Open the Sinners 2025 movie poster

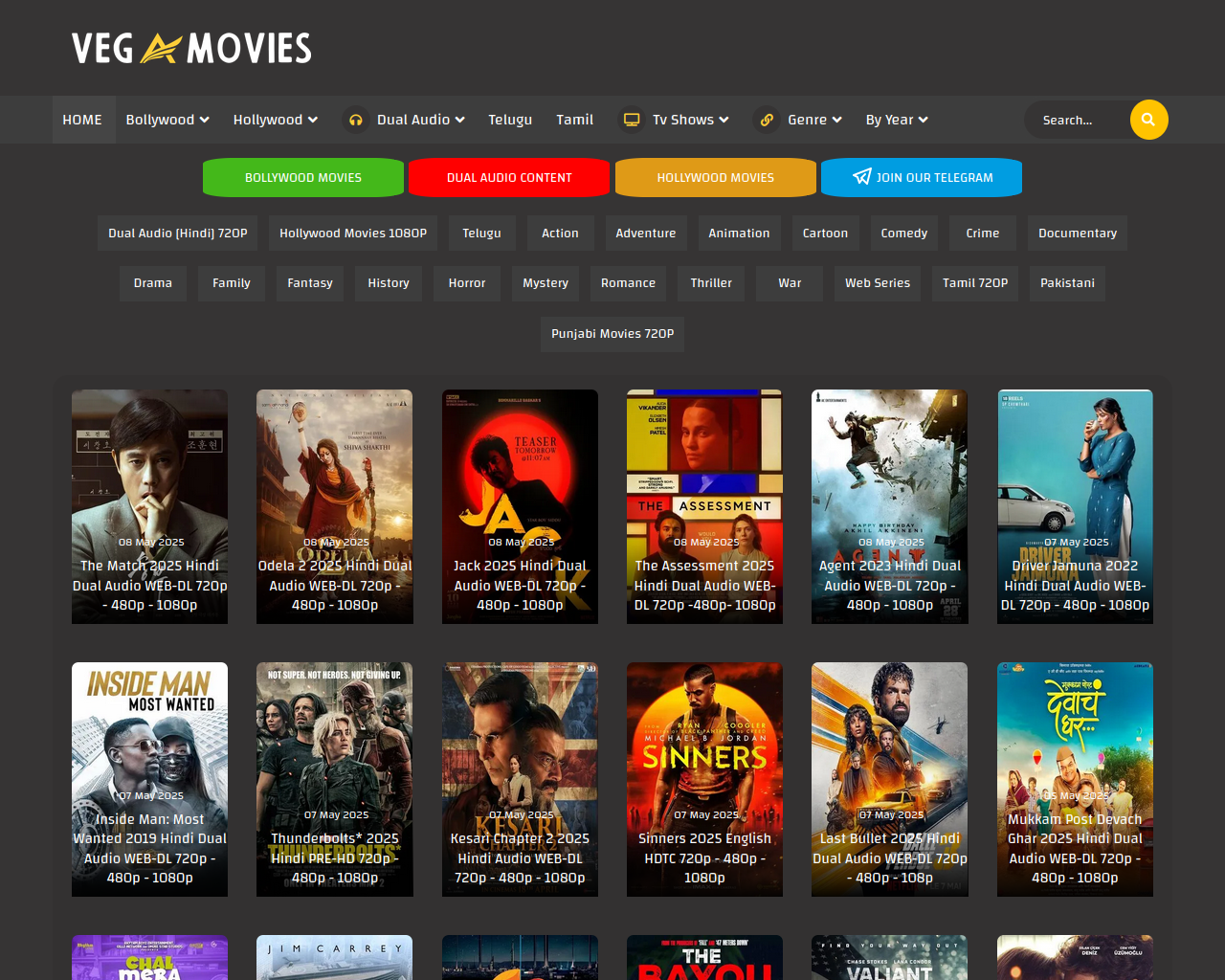[704, 779]
